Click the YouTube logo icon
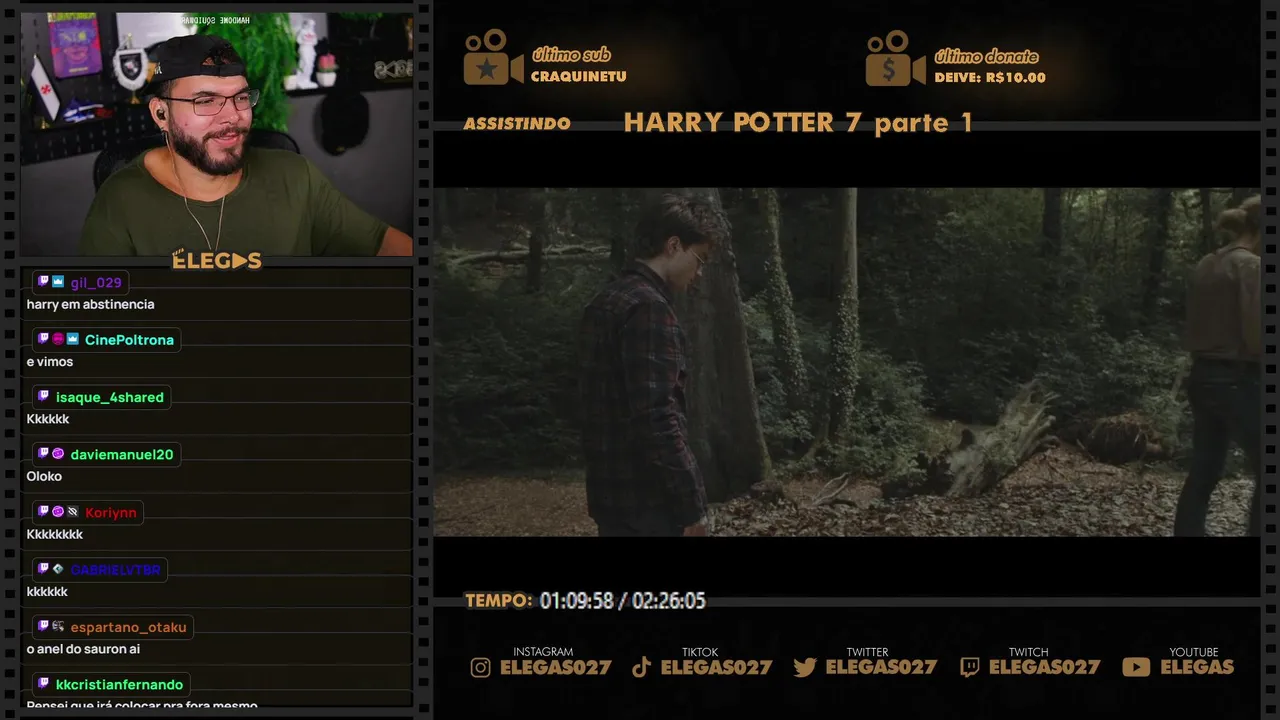This screenshot has width=1280, height=720. click(x=1136, y=667)
